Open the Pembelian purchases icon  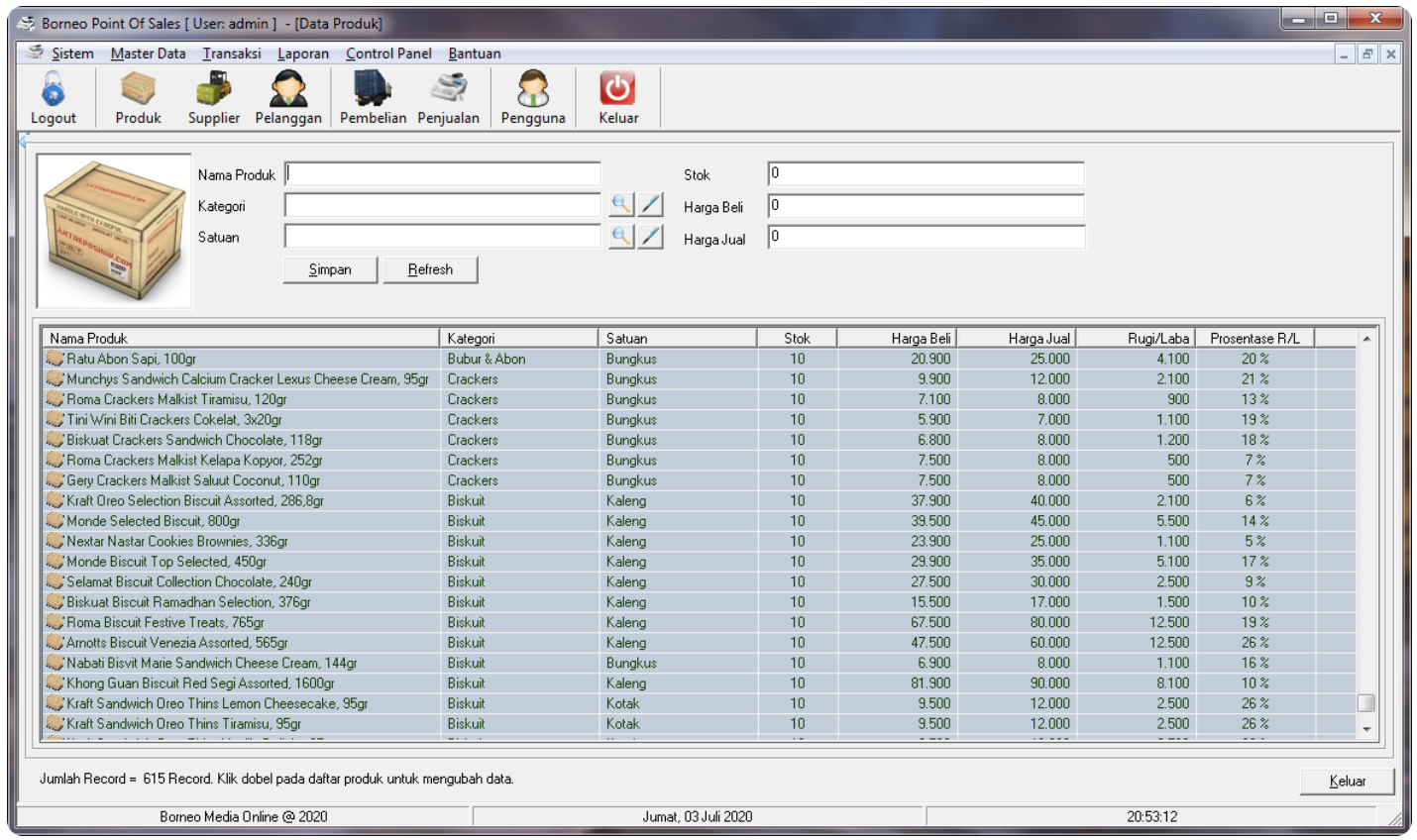373,89
